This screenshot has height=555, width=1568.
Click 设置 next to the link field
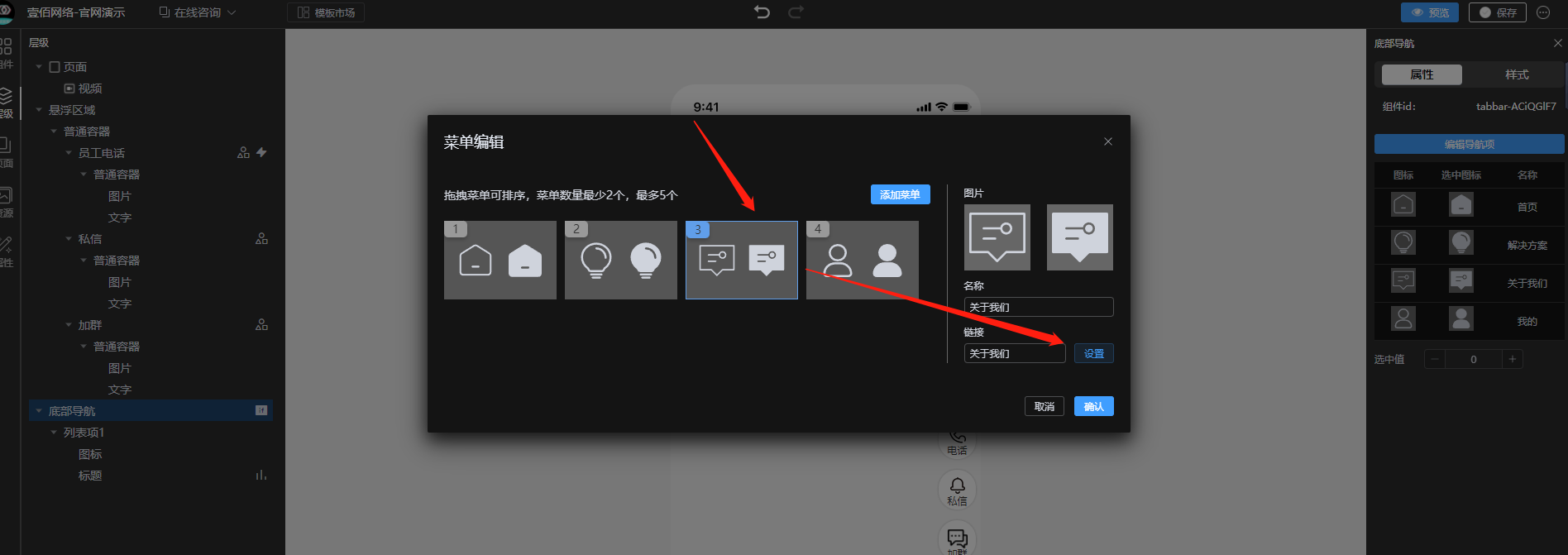point(1093,353)
